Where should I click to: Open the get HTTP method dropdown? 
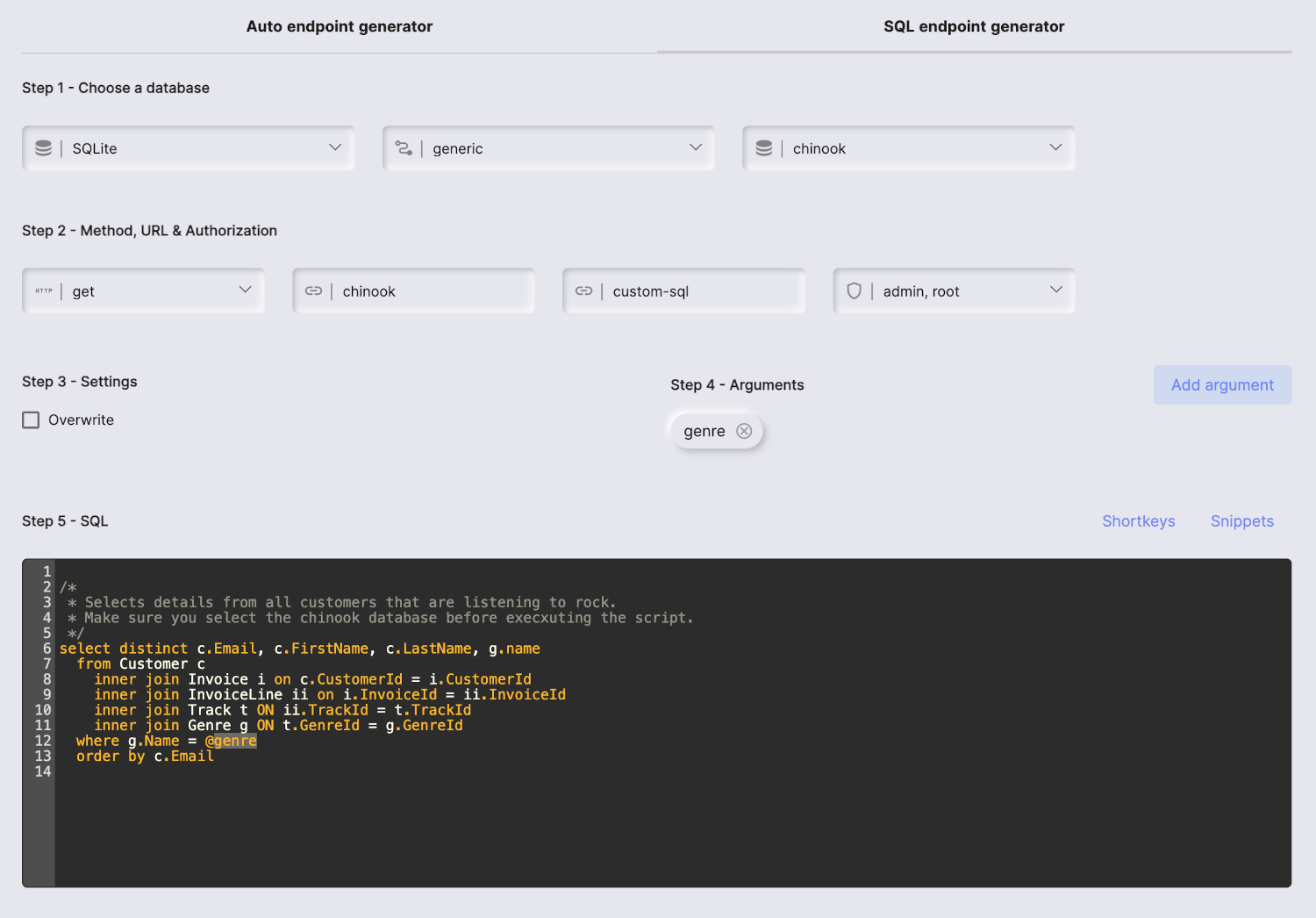click(143, 290)
